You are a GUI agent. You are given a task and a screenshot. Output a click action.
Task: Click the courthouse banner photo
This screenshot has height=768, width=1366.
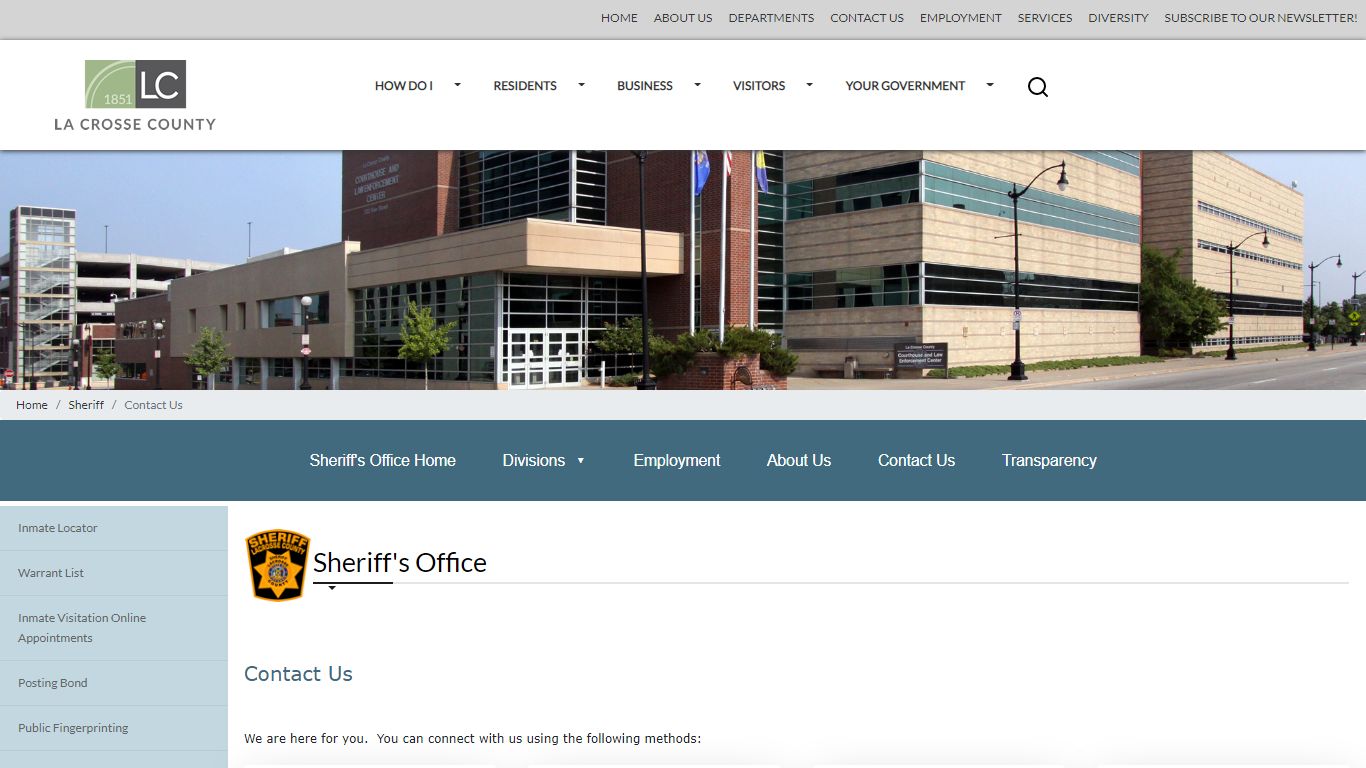[x=683, y=270]
